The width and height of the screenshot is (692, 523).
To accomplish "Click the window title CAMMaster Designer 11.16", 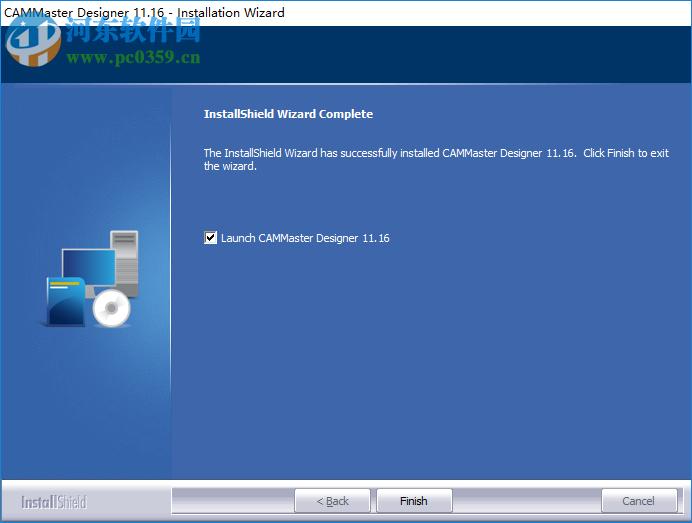I will (x=144, y=12).
